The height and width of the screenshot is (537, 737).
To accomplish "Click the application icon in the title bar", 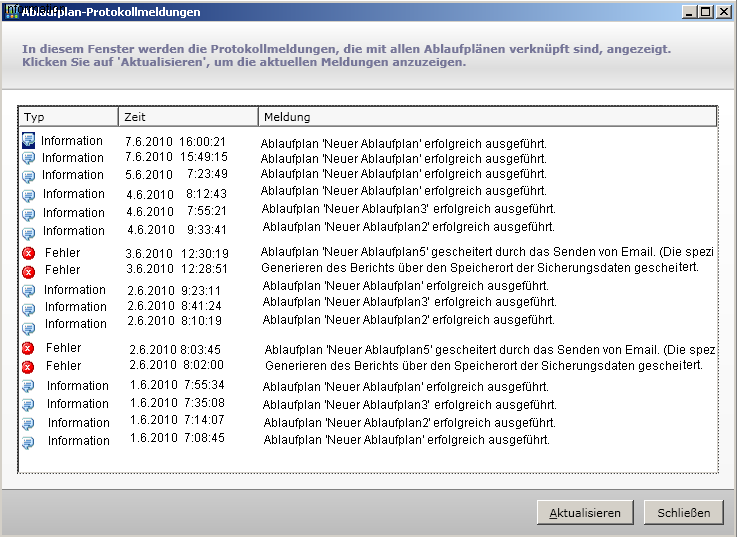I will 11,11.
